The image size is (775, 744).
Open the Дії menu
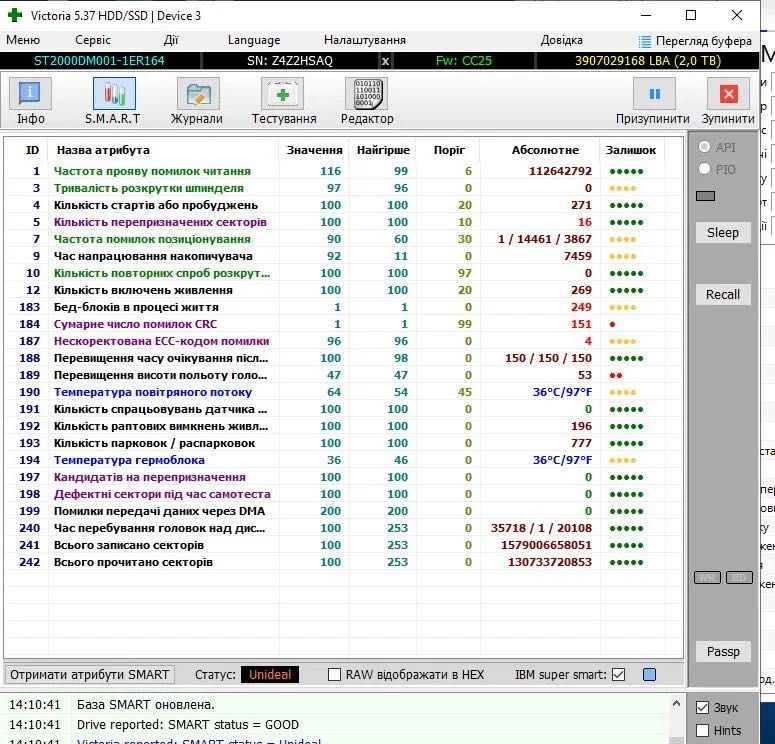coord(171,40)
